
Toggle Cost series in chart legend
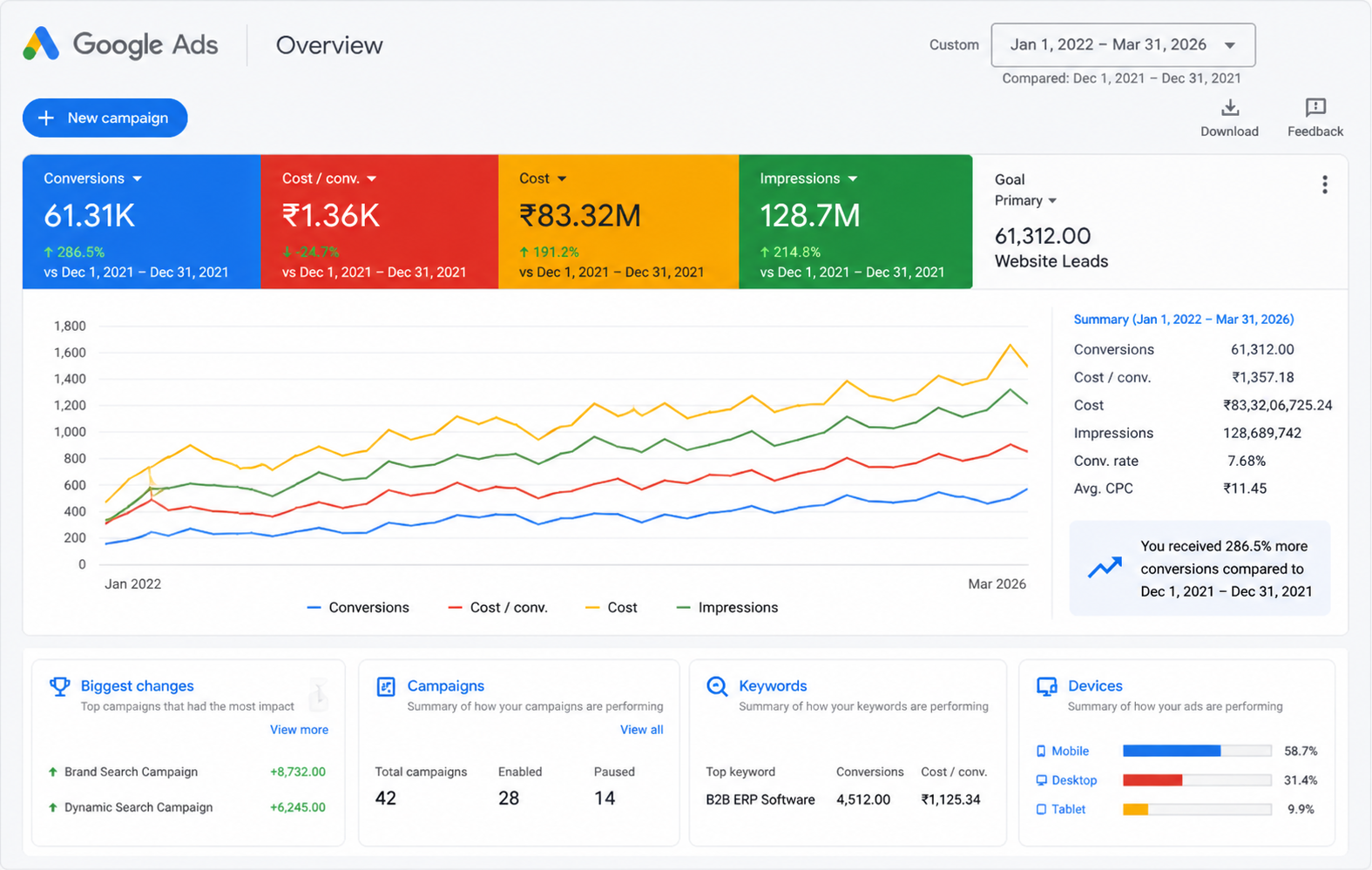(x=612, y=608)
